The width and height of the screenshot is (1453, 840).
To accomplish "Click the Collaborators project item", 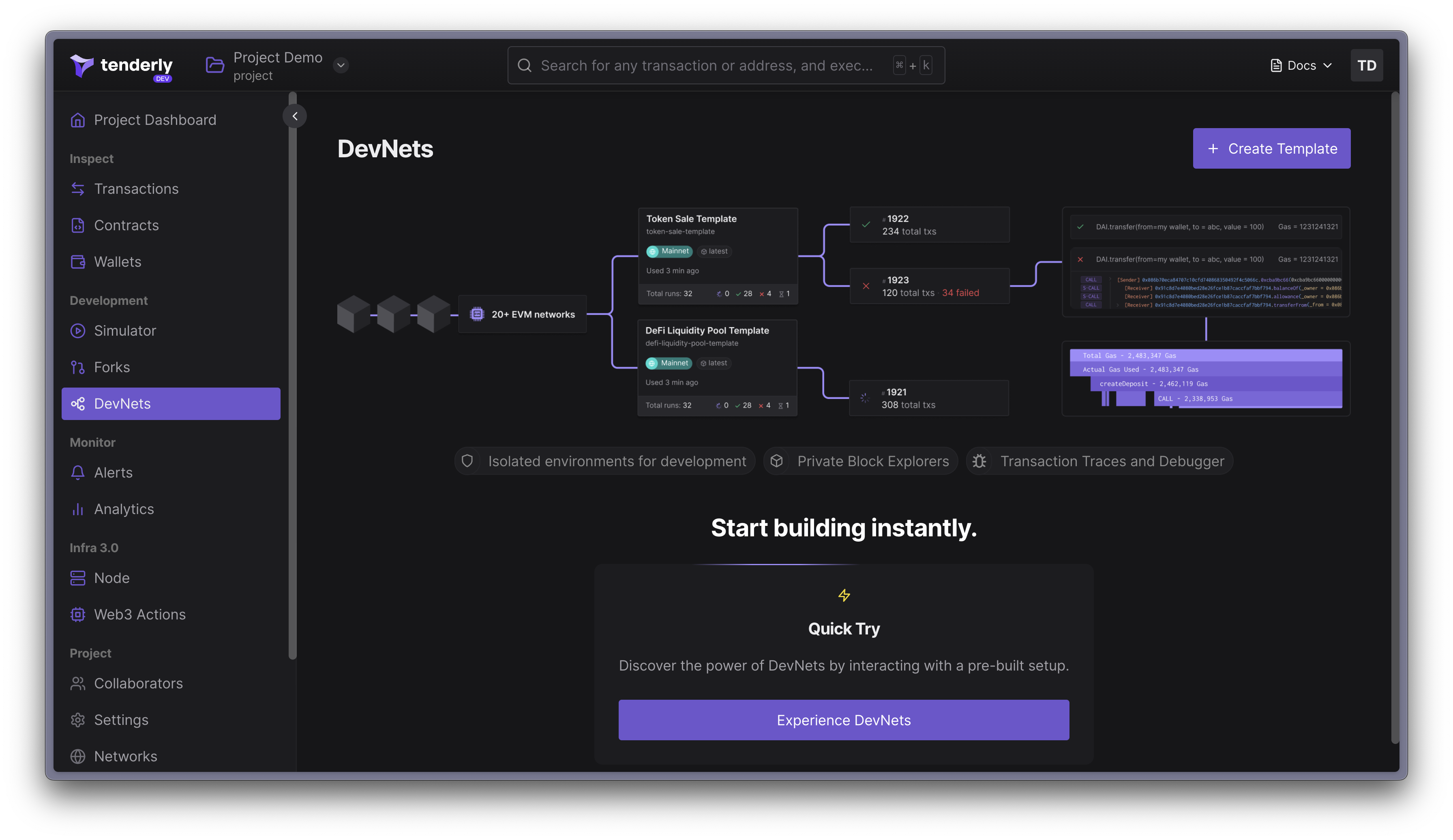I will pyautogui.click(x=138, y=683).
